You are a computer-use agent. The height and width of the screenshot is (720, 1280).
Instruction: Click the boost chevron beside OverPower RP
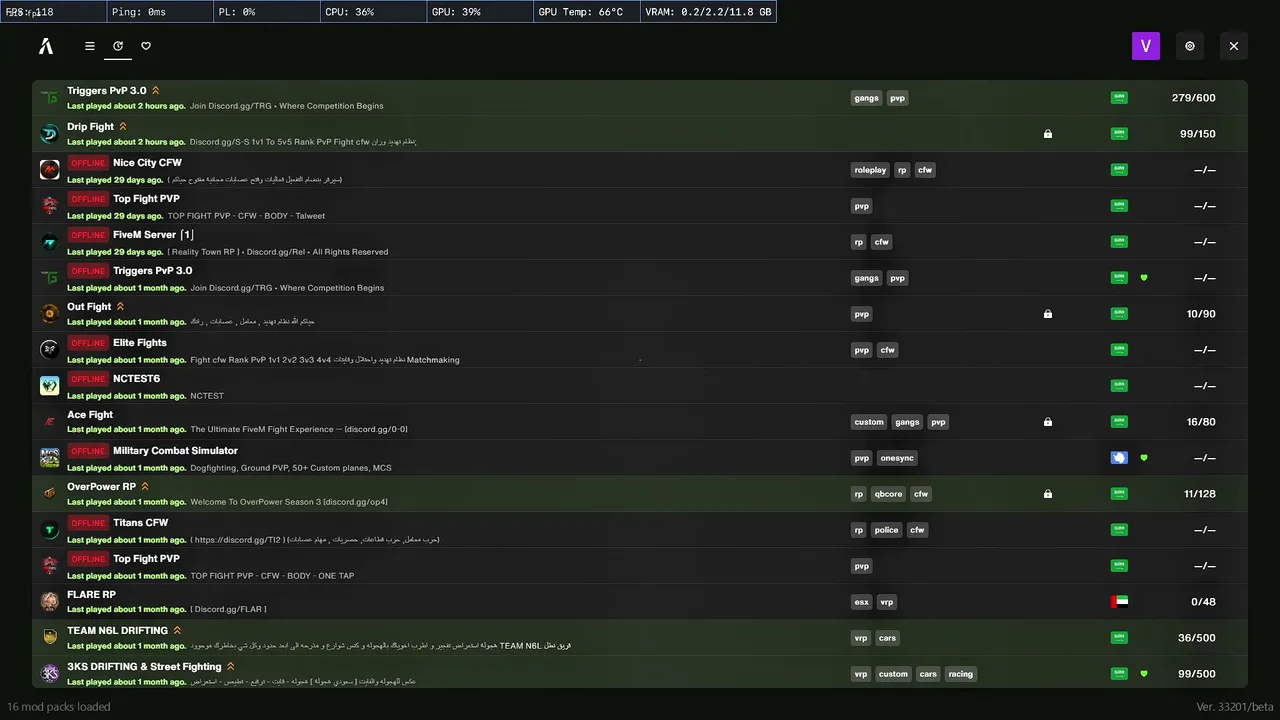coord(145,487)
